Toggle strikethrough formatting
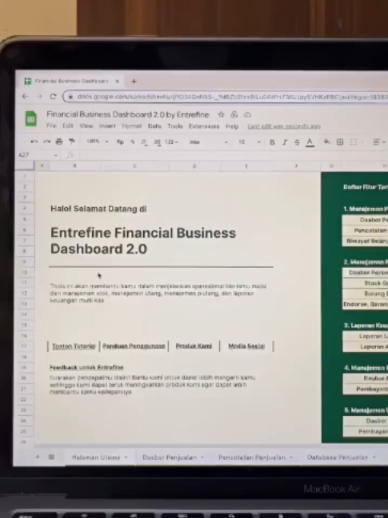The image size is (388, 518). (x=297, y=142)
